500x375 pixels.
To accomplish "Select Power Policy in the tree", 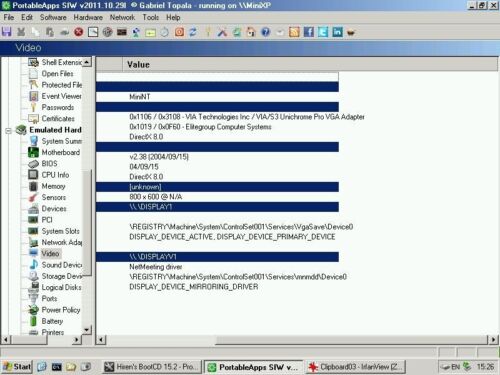I will pos(61,310).
